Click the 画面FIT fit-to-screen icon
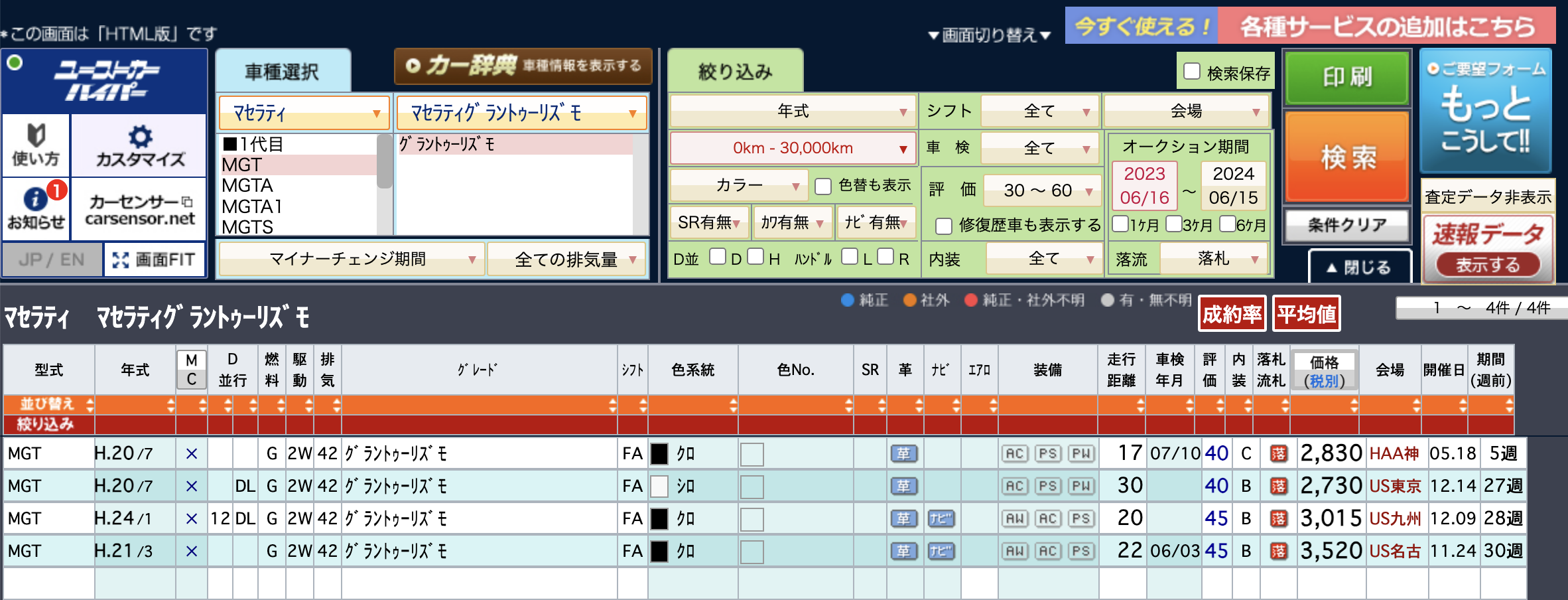 point(155,260)
